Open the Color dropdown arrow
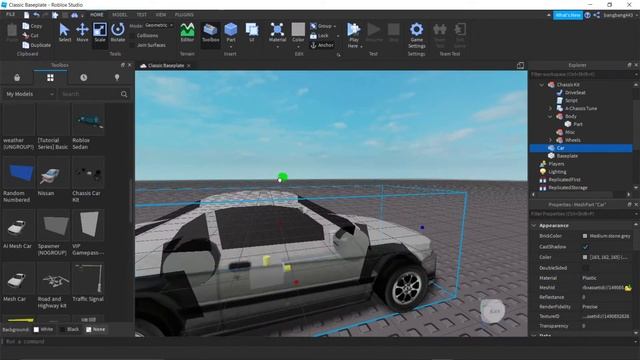Image resolution: width=640 pixels, height=360 pixels. pyautogui.click(x=298, y=46)
